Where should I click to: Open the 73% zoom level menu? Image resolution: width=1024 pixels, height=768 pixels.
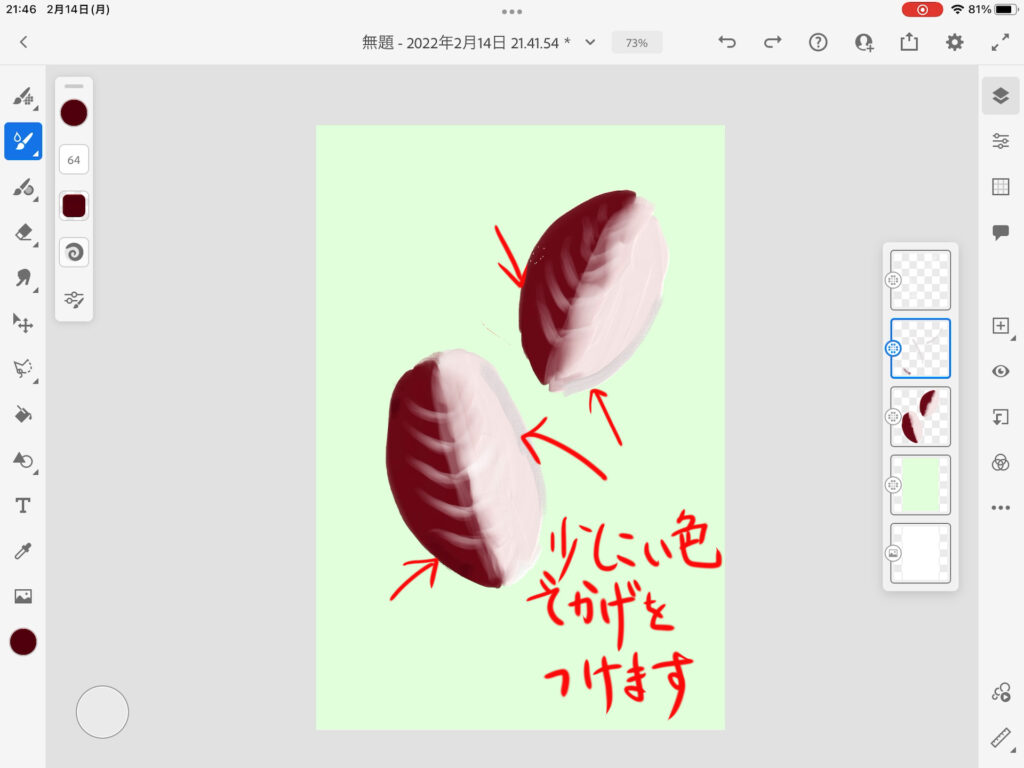636,43
